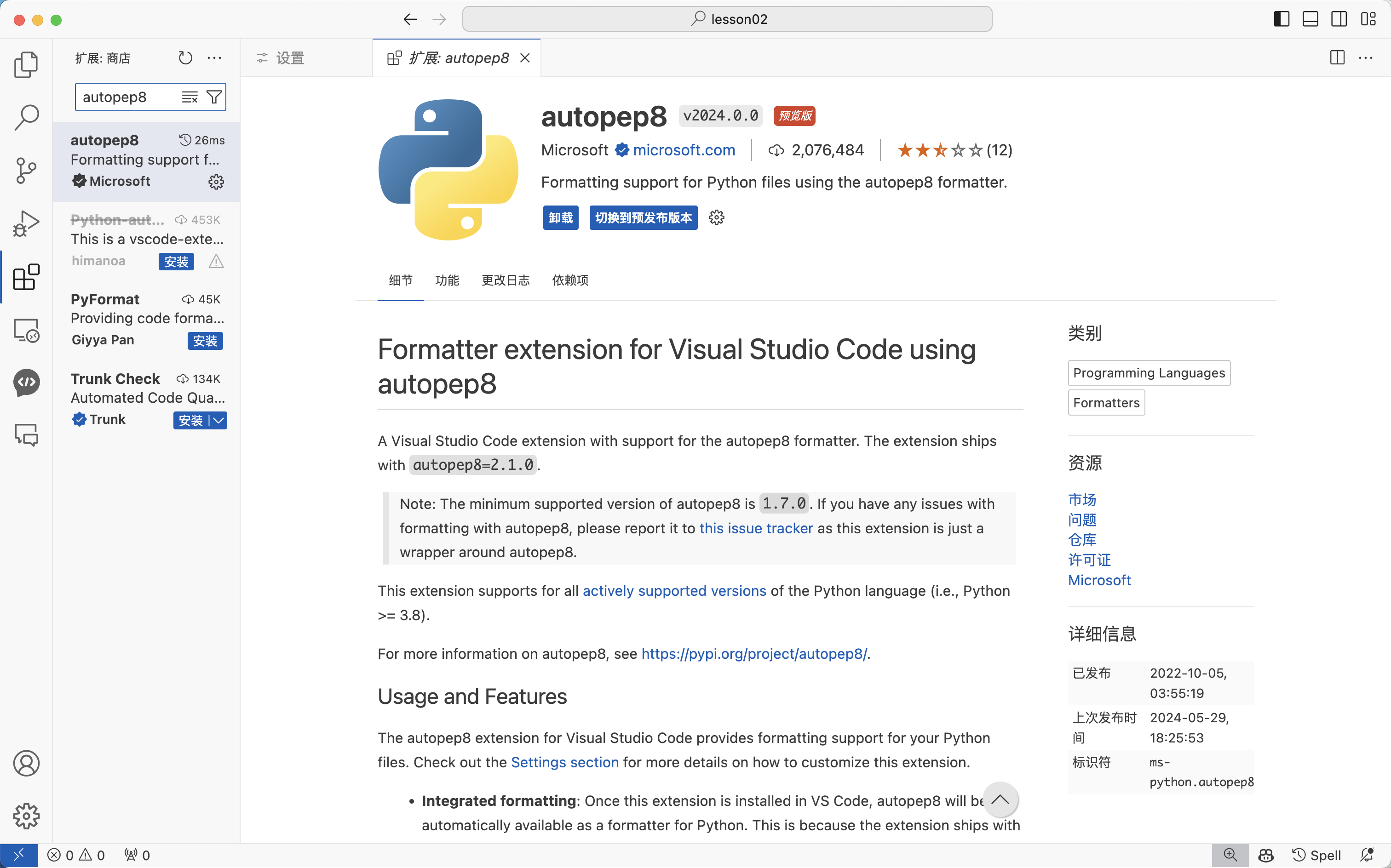
Task: Open the 问题 issues resource link
Action: 1082,520
